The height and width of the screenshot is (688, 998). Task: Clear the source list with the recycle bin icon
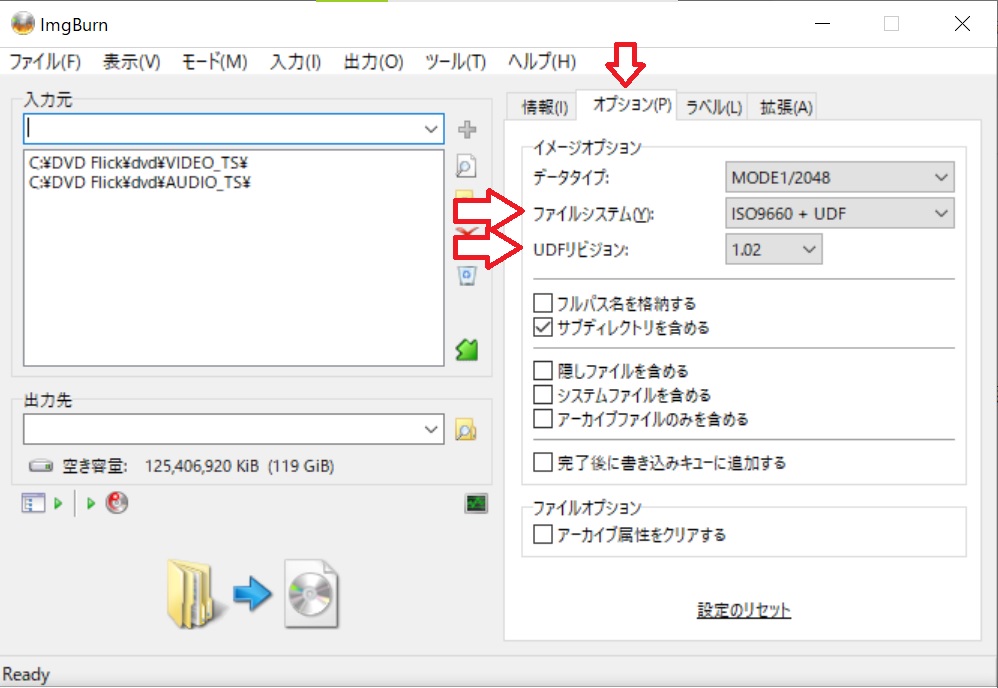(x=467, y=276)
